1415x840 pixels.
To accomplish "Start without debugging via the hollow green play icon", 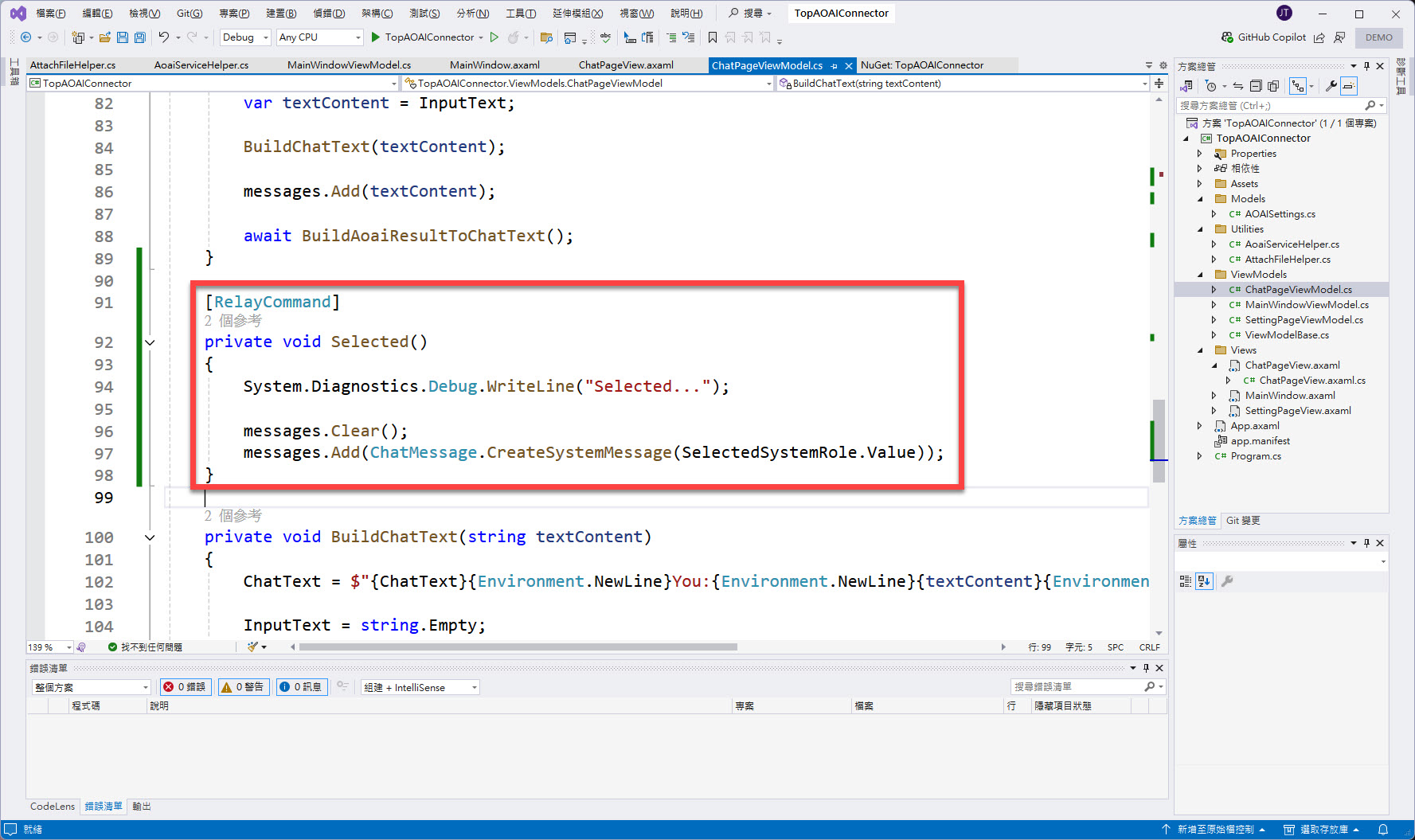I will (x=494, y=37).
